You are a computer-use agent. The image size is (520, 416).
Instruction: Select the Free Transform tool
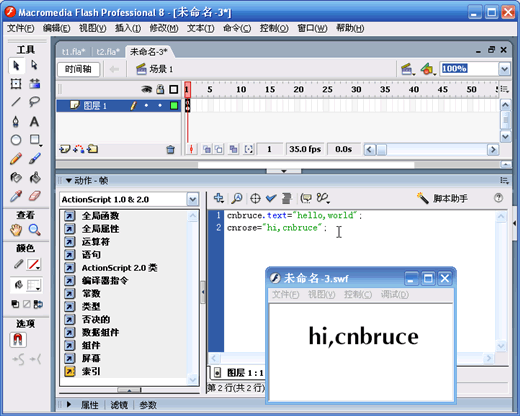click(x=16, y=83)
